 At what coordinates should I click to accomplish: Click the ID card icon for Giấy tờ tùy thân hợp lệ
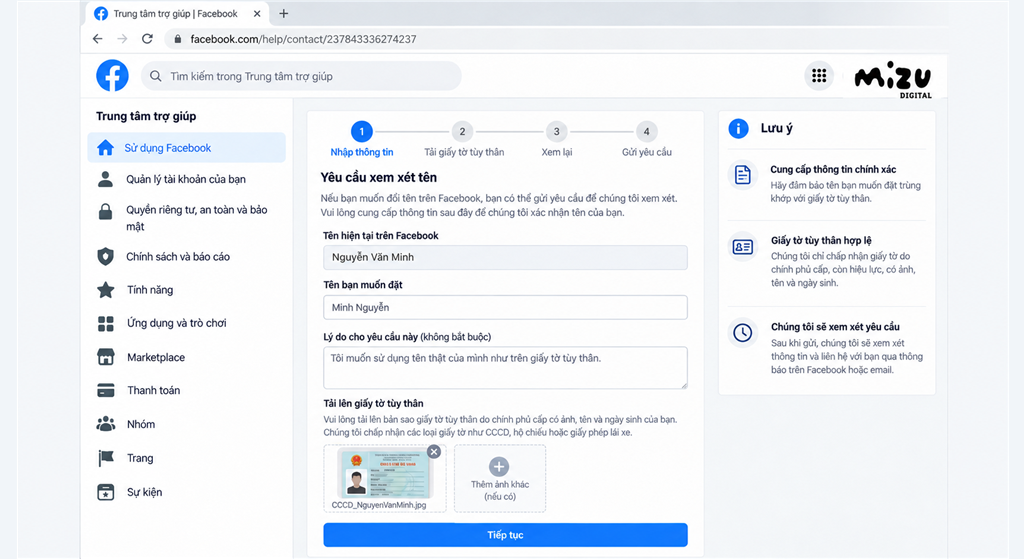743,247
